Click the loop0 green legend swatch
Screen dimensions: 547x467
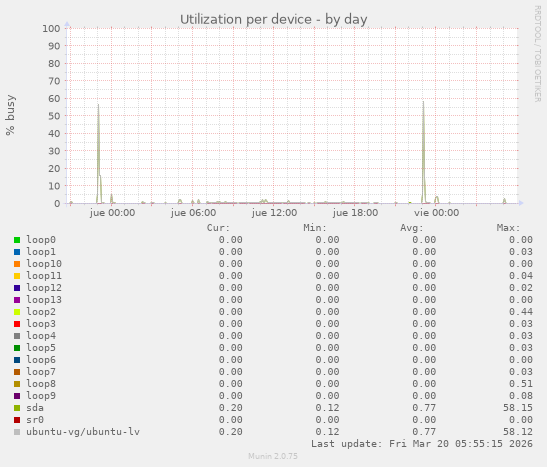coord(17,240)
